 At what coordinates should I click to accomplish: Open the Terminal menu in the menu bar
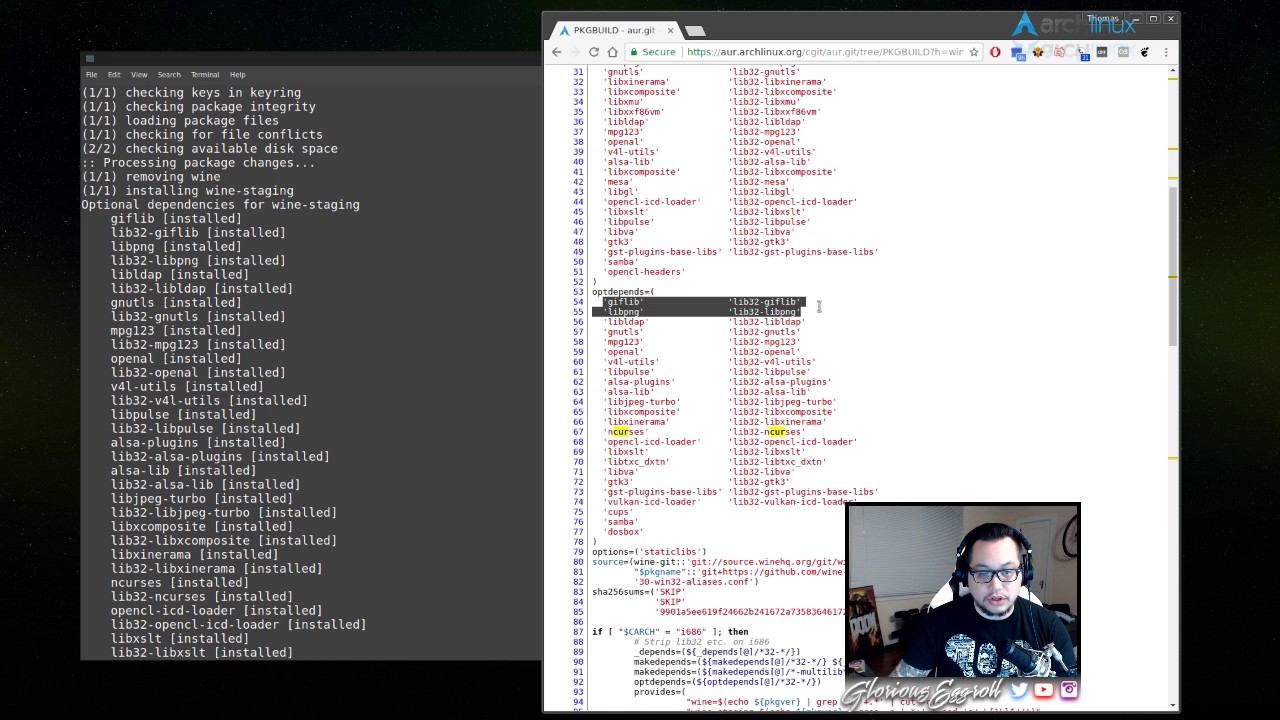click(x=205, y=75)
